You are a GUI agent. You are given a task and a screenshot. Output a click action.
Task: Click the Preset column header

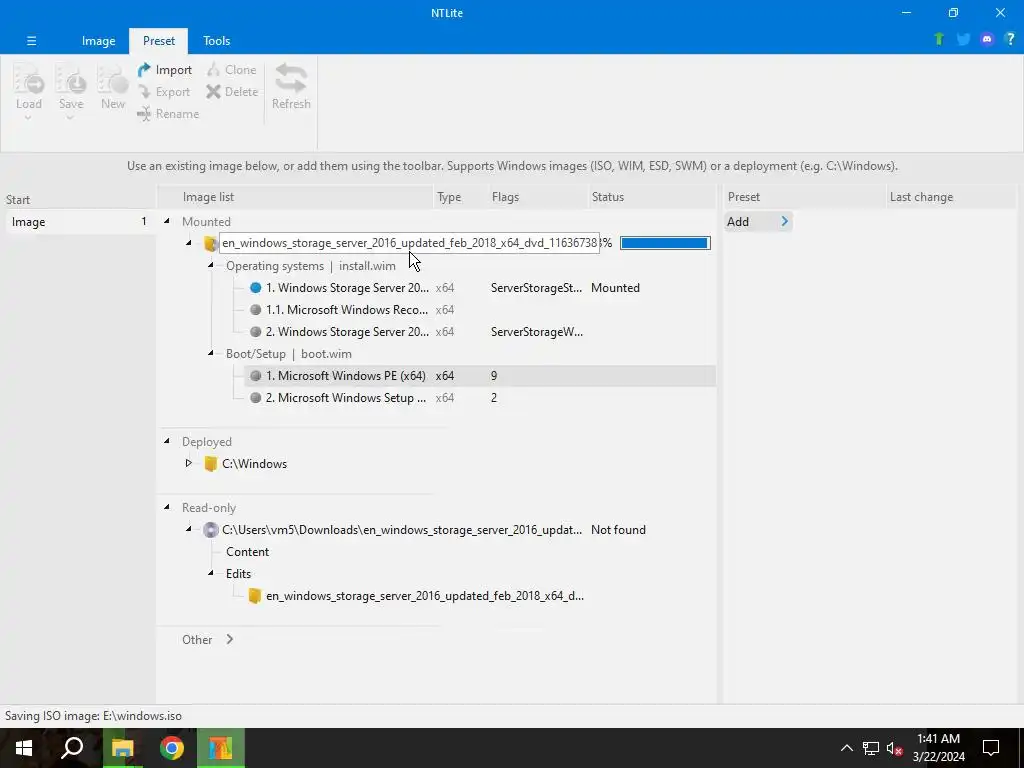tap(805, 197)
